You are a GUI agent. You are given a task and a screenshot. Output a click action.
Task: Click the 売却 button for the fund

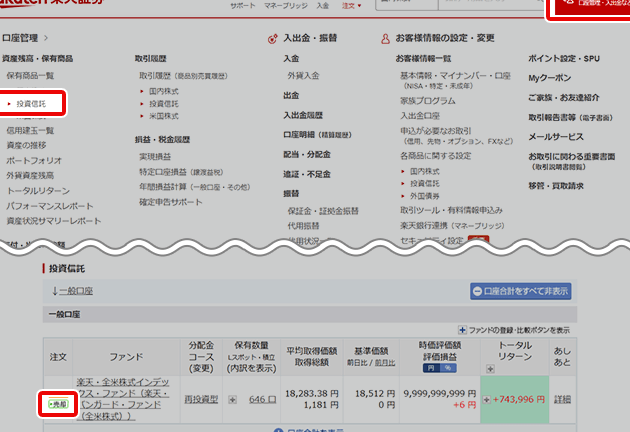pos(58,404)
